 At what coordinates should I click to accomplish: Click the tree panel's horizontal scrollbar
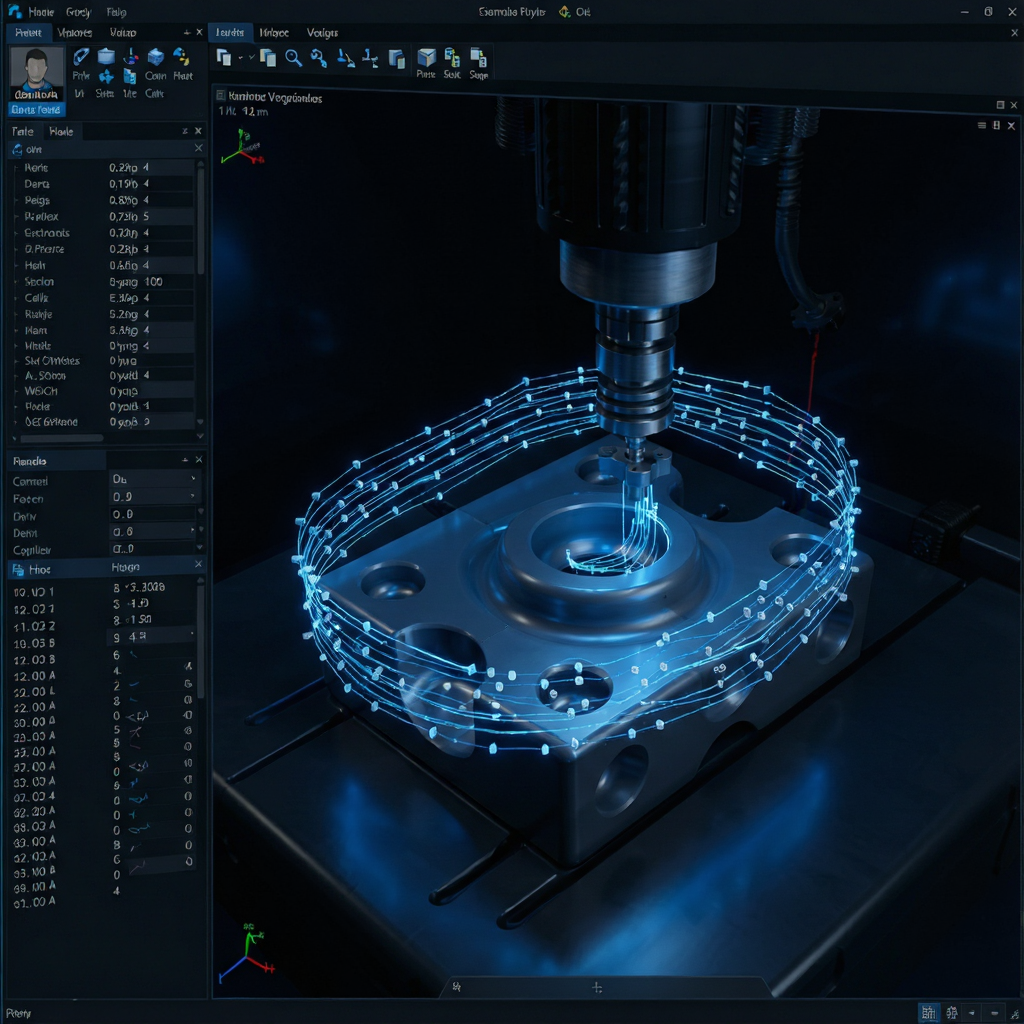[62, 438]
